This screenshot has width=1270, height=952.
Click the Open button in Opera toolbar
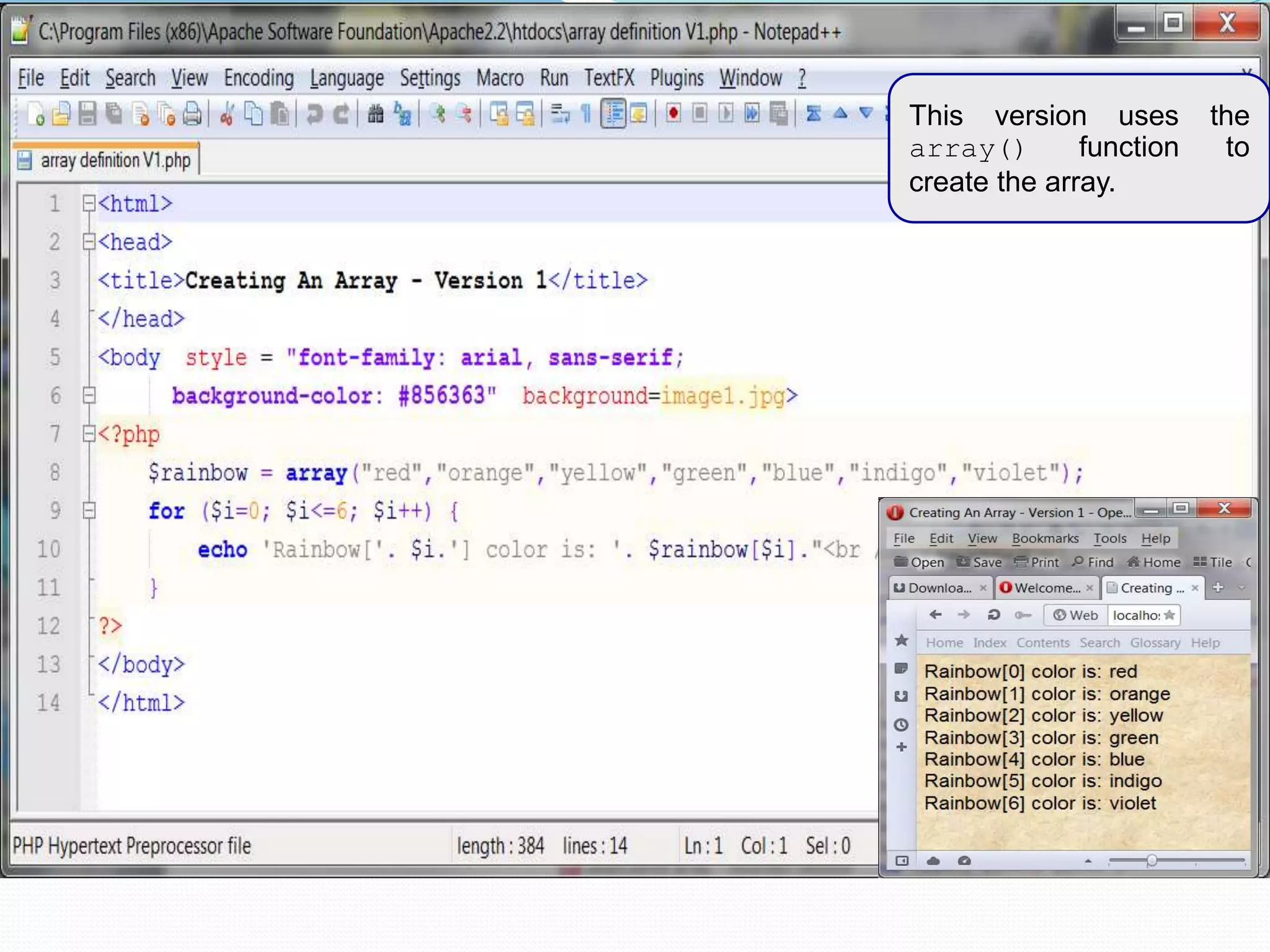(x=918, y=562)
